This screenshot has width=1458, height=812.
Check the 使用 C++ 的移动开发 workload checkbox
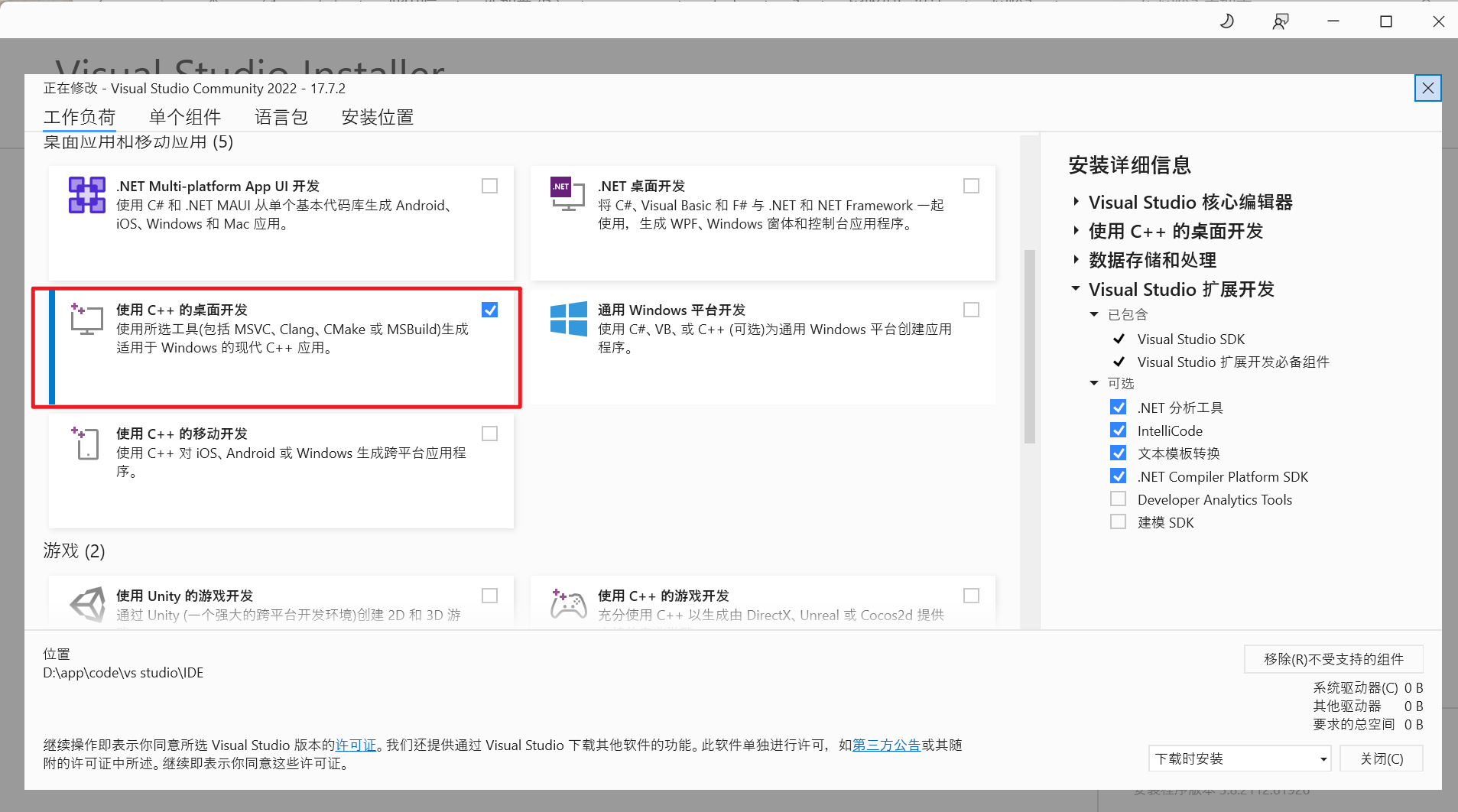(489, 434)
